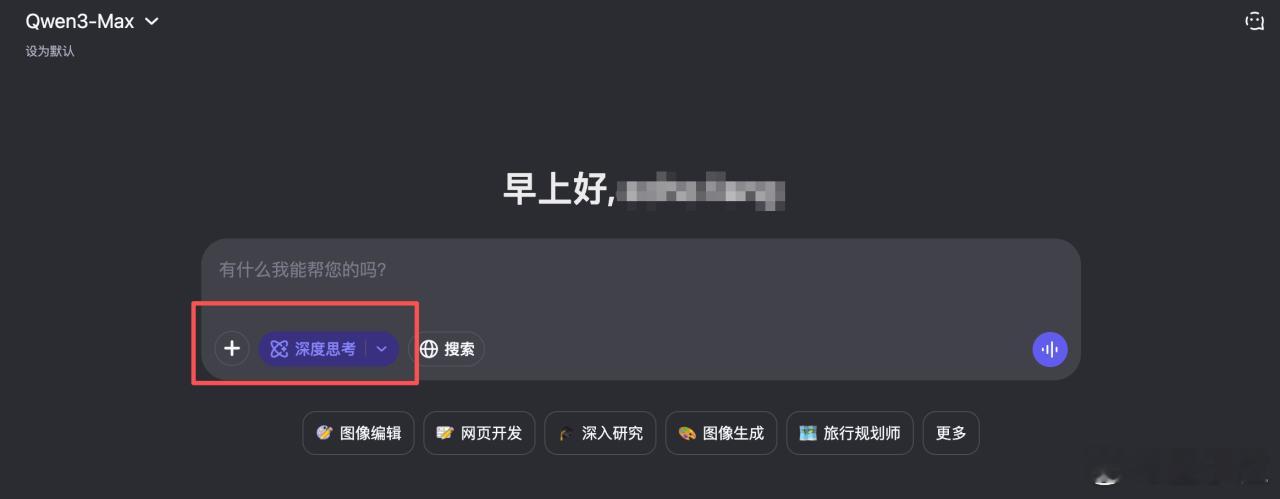The height and width of the screenshot is (499, 1280).
Task: Select the 网页开发 suggestion chip
Action: tap(480, 433)
